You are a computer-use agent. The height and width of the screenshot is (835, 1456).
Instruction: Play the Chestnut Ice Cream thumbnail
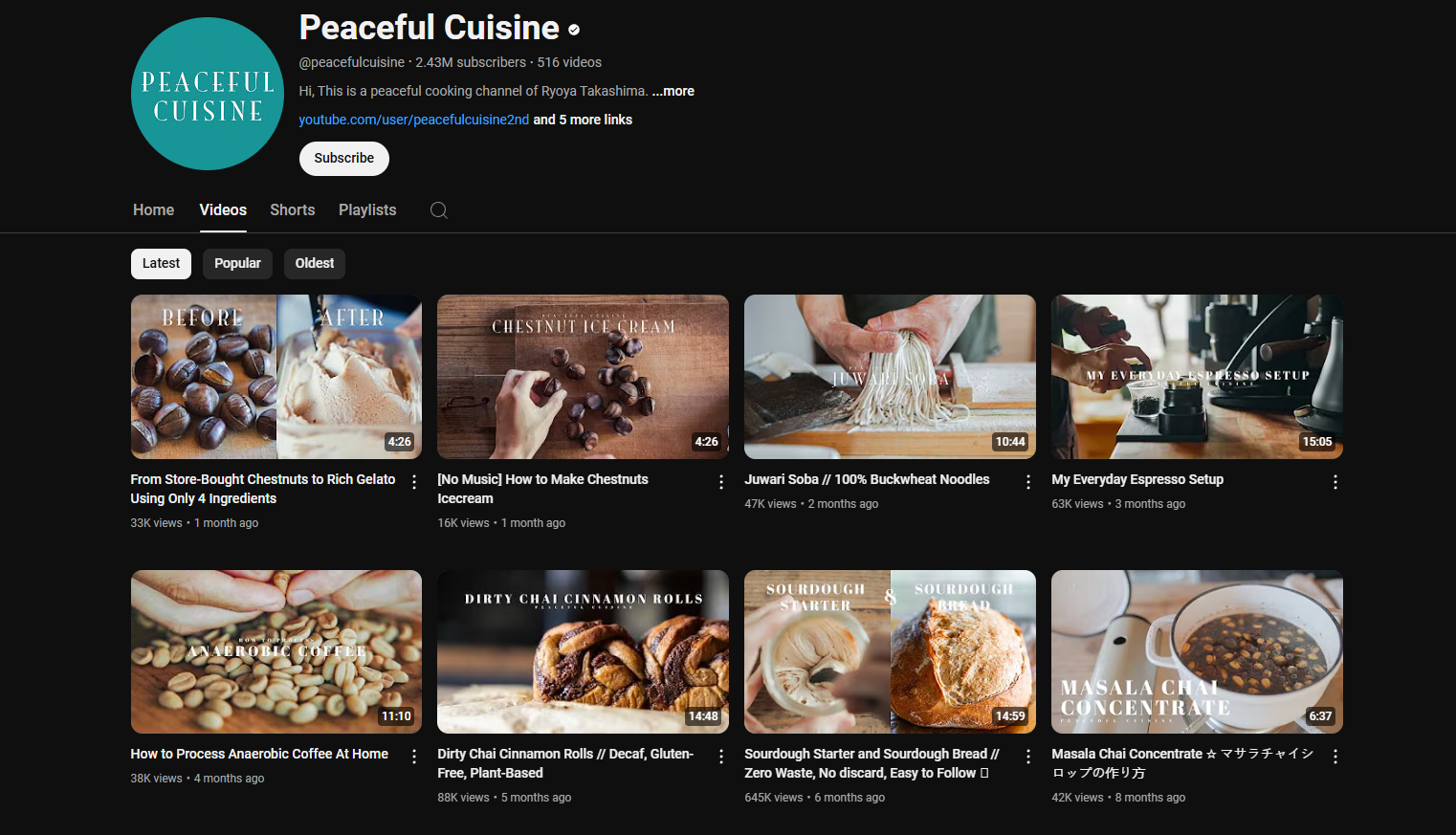(x=583, y=377)
